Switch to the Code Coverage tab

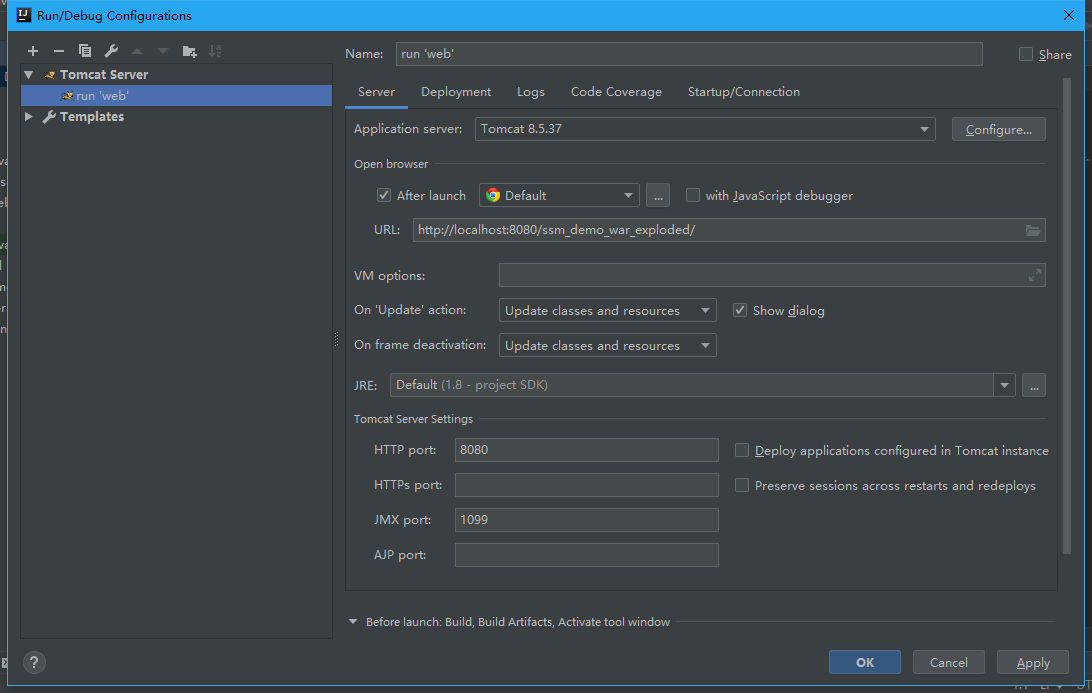(616, 92)
